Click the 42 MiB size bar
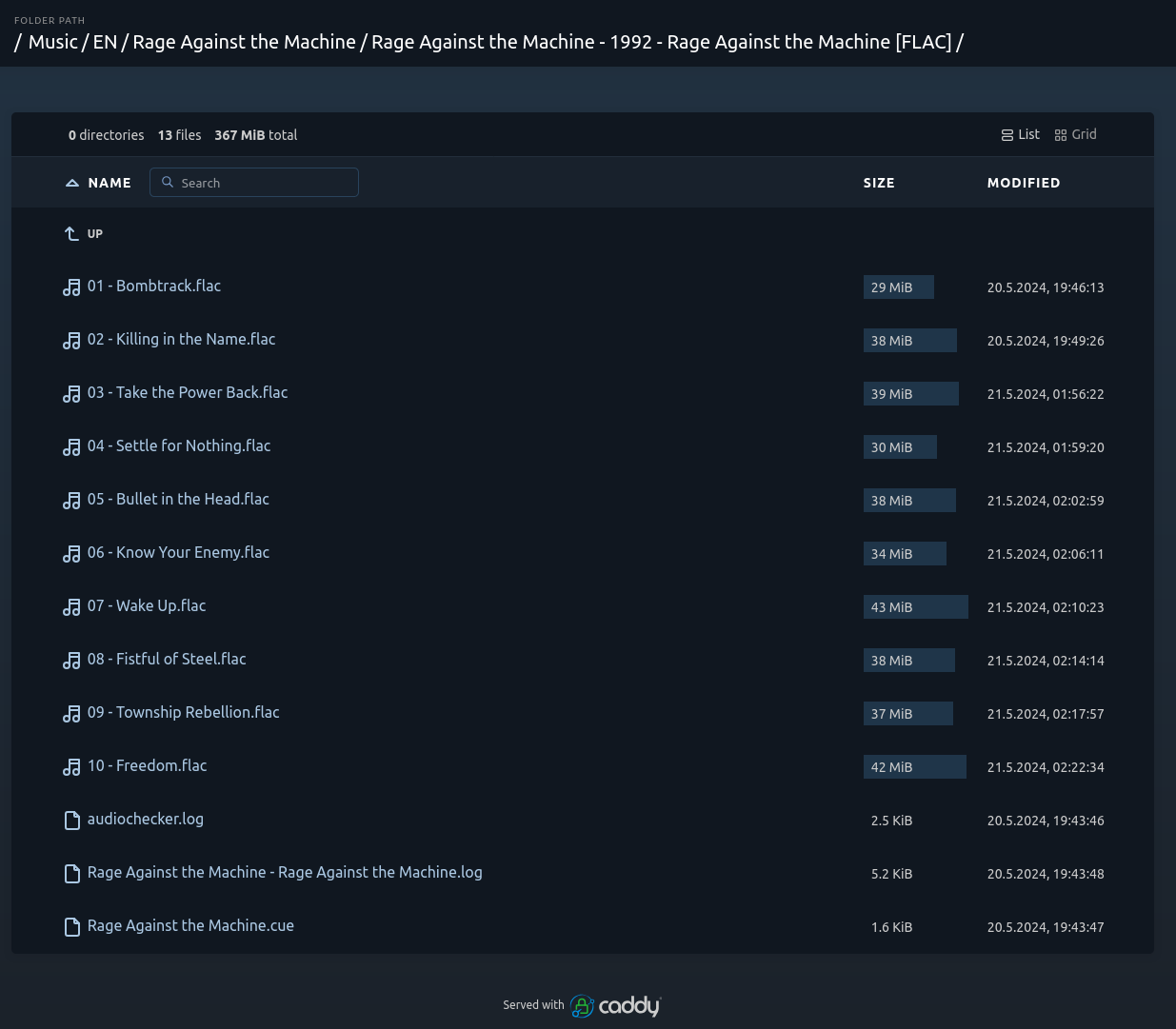 [x=915, y=767]
